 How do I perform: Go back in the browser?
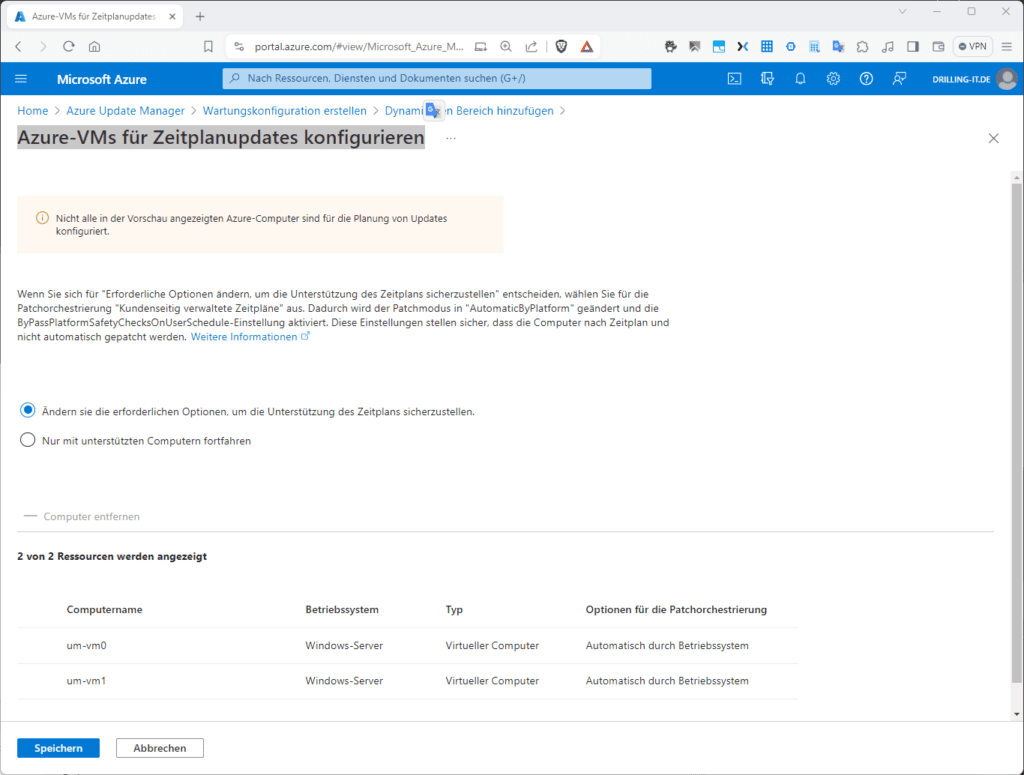[18, 46]
